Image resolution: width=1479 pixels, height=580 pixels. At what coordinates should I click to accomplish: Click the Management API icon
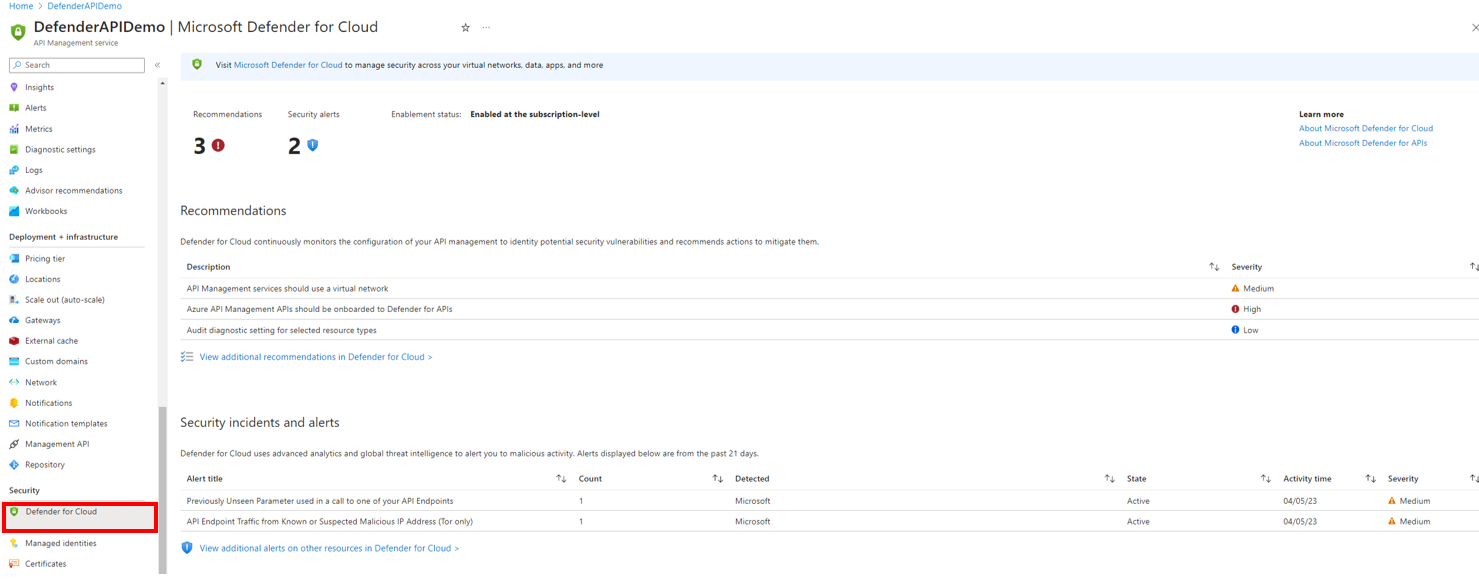coord(14,444)
